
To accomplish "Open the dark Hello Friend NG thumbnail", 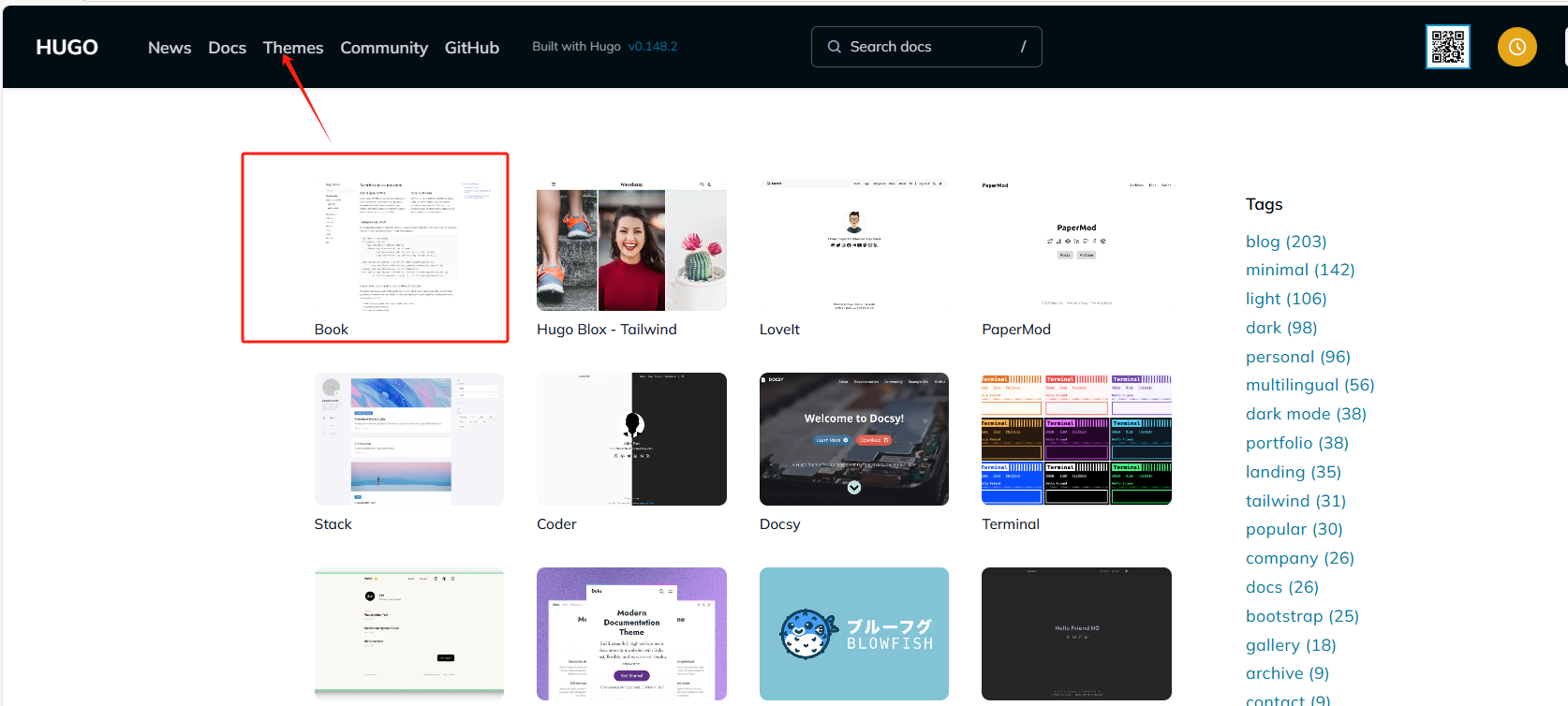I will click(1076, 634).
